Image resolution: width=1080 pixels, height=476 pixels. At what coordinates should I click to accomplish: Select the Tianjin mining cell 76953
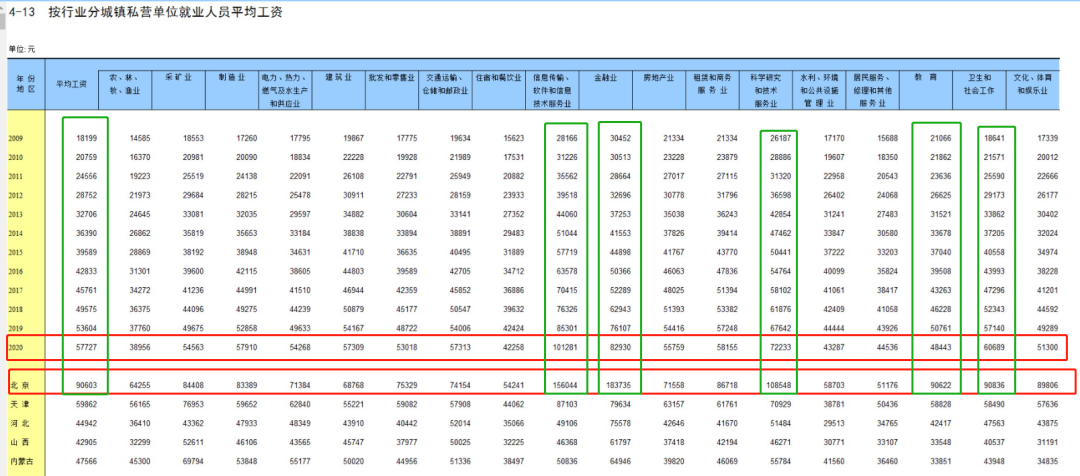click(193, 406)
